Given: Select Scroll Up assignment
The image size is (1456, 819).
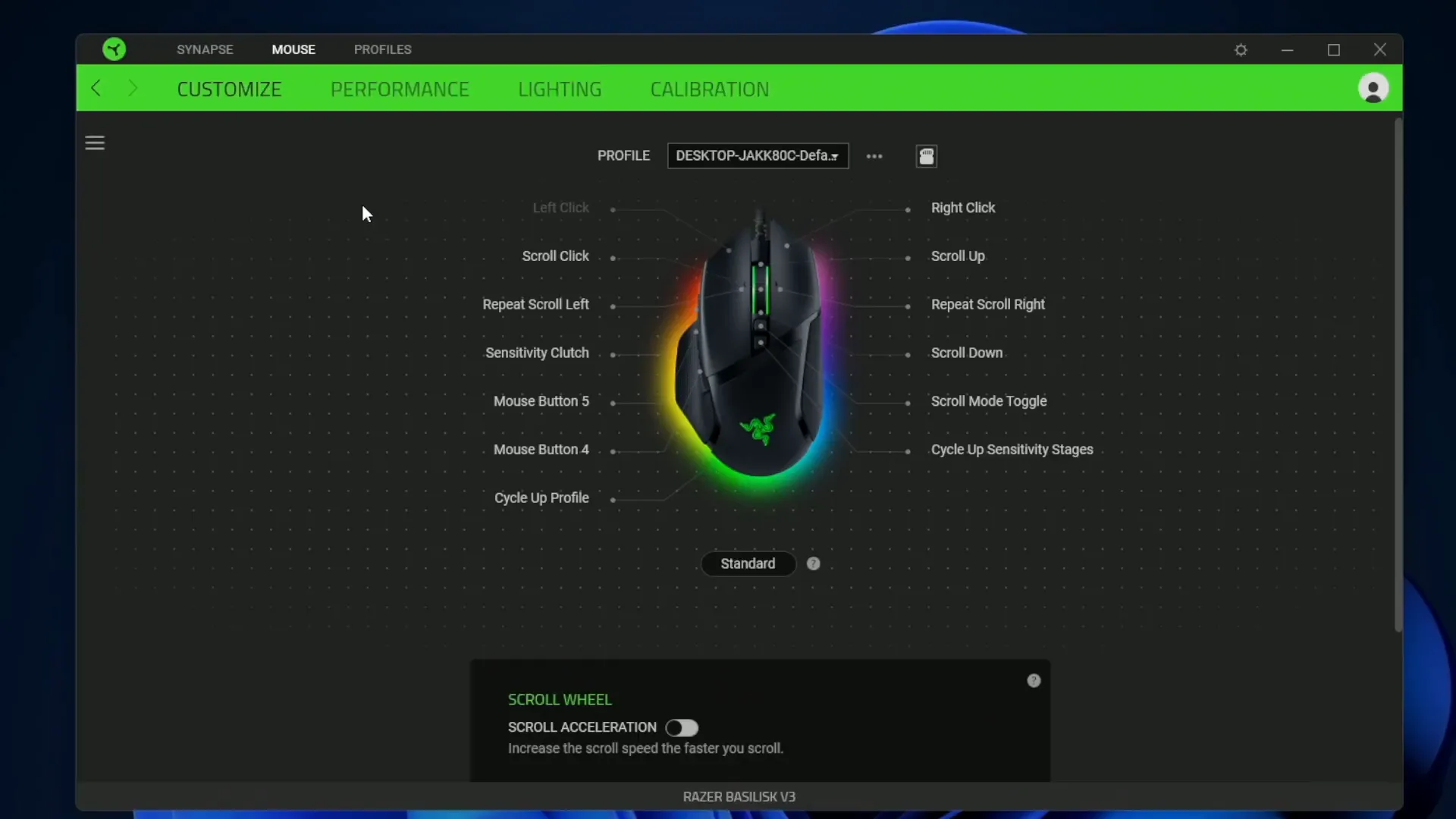Looking at the screenshot, I should pos(958,256).
